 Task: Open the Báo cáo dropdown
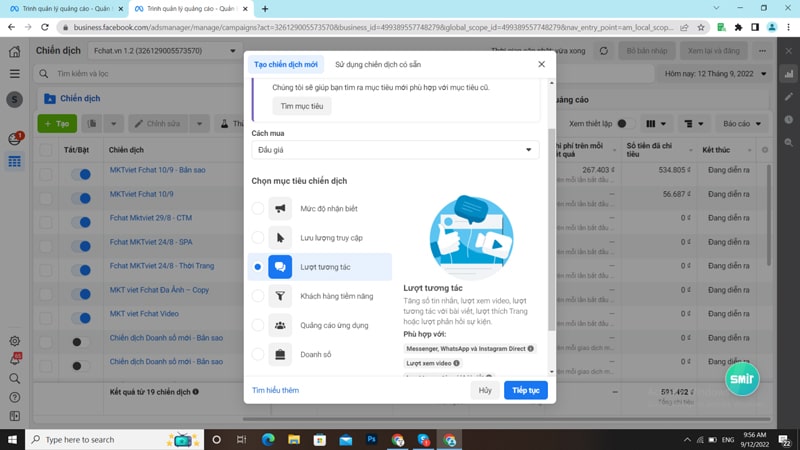[x=742, y=123]
